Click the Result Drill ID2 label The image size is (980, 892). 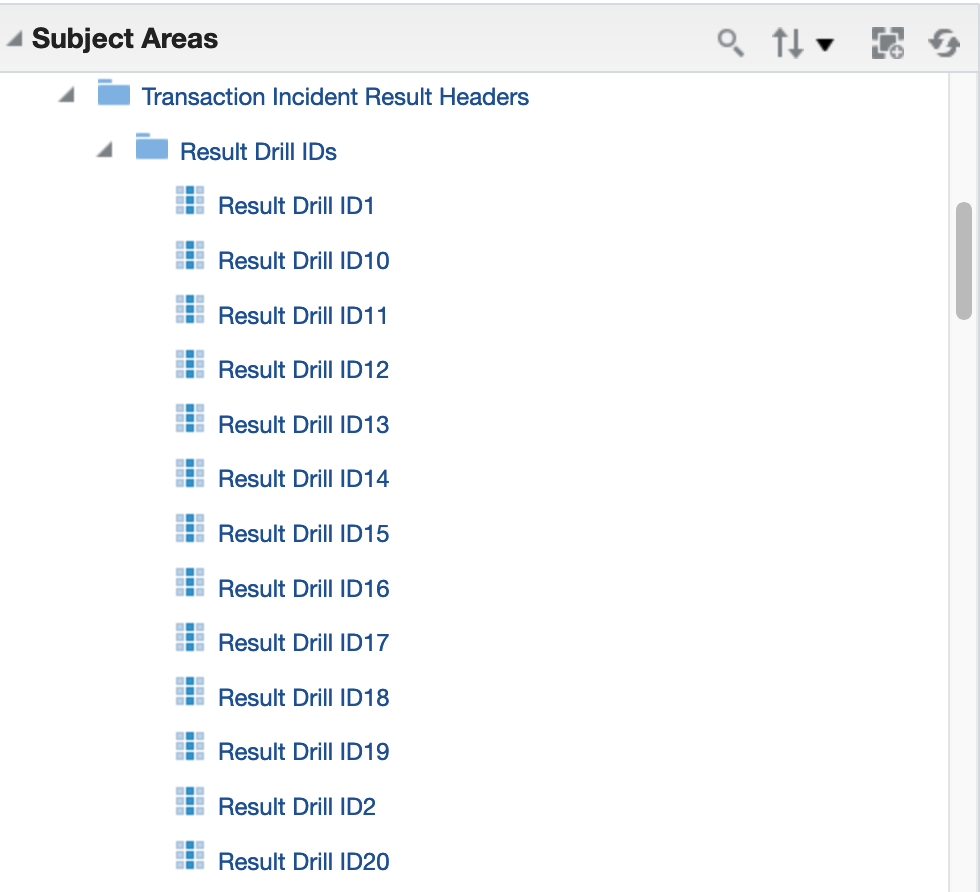[x=296, y=807]
